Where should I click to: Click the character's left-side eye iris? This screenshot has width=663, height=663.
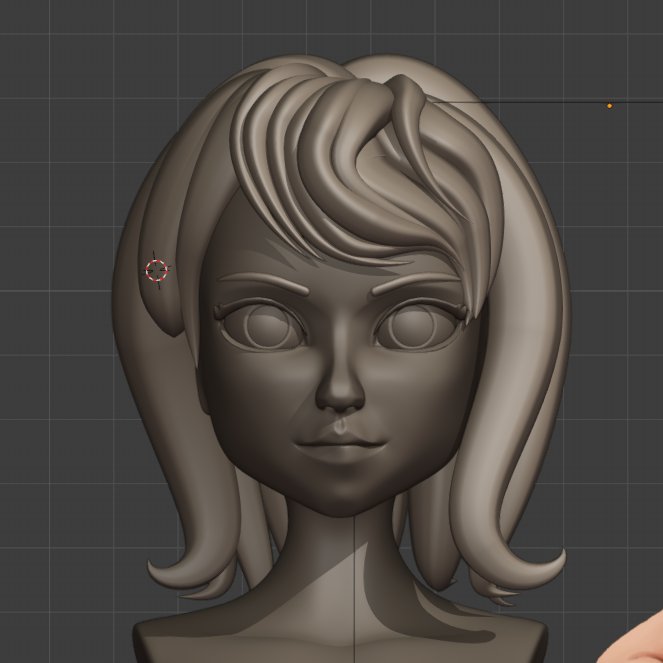(x=269, y=326)
